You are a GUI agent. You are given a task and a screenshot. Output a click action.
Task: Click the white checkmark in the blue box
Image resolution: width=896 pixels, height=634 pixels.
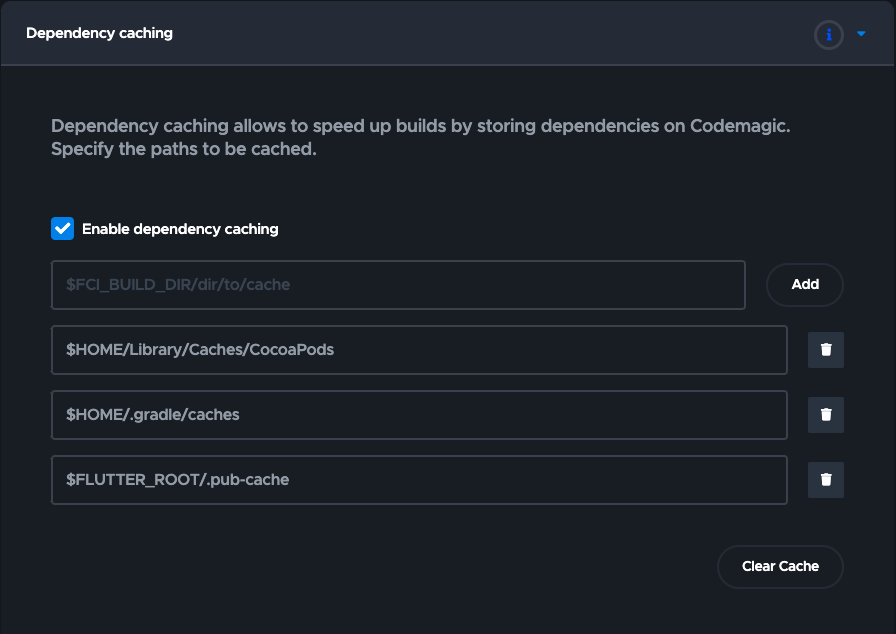coord(62,228)
